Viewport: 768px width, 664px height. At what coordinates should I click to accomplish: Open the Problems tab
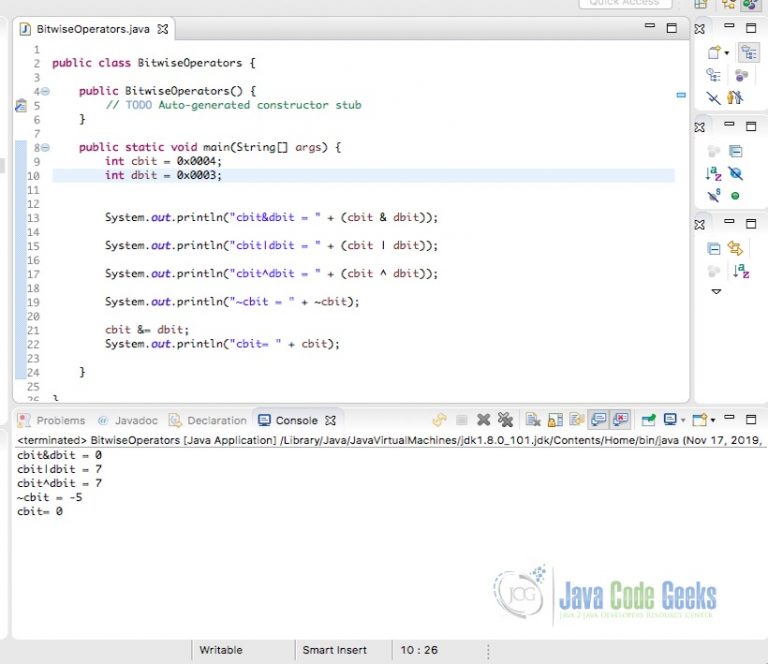click(x=51, y=420)
